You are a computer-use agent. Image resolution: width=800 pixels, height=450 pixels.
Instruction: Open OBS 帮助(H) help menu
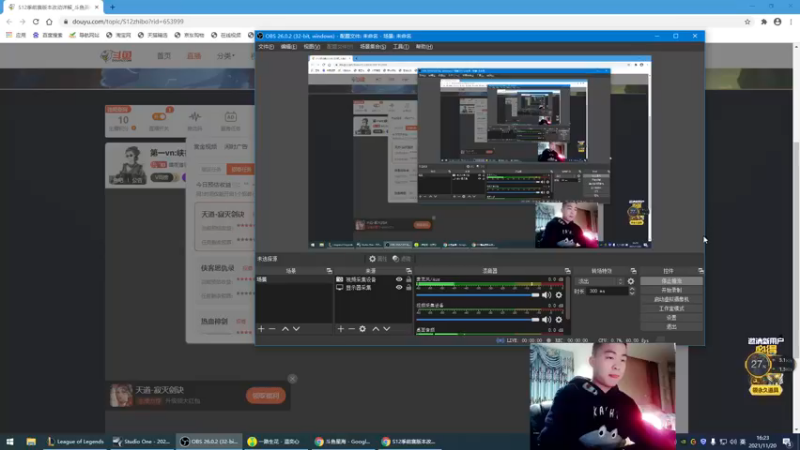(x=424, y=46)
